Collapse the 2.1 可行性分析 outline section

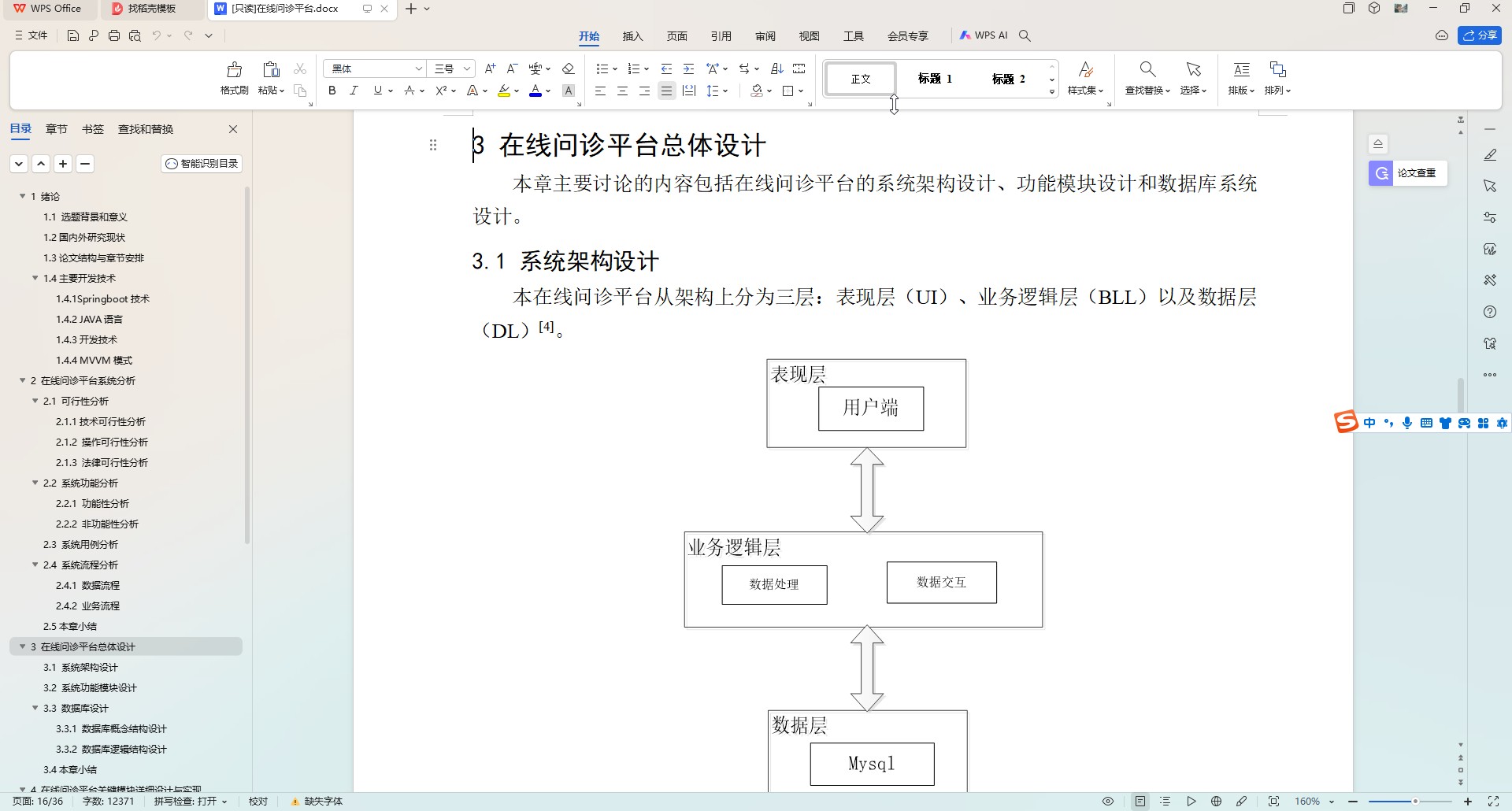tap(35, 401)
